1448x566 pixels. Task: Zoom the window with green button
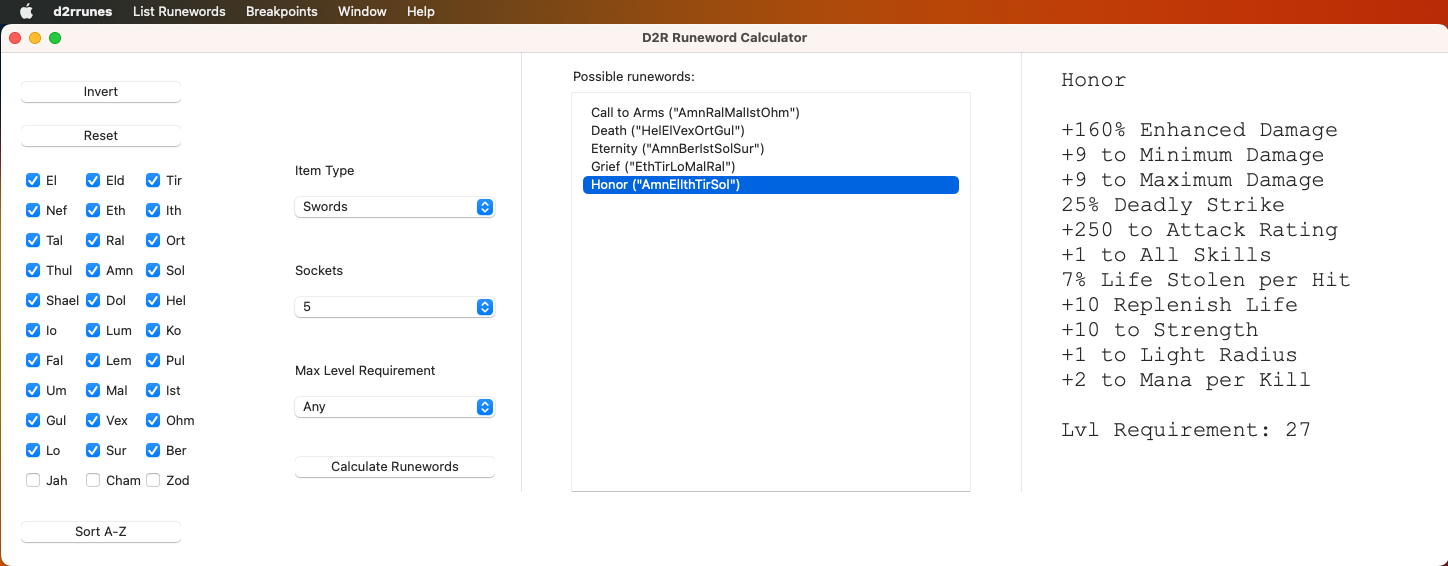pos(55,38)
